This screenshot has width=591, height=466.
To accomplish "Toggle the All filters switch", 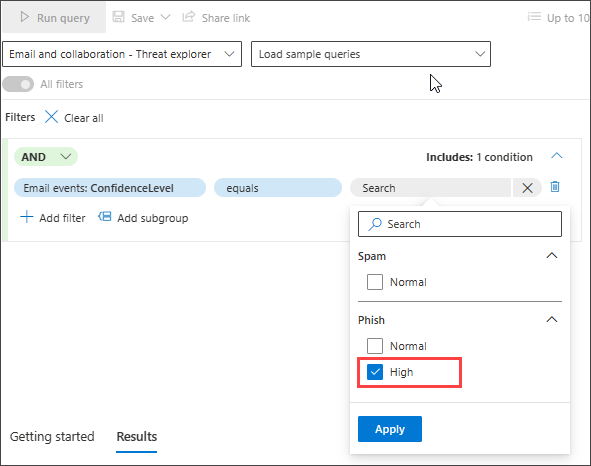I will click(x=18, y=84).
